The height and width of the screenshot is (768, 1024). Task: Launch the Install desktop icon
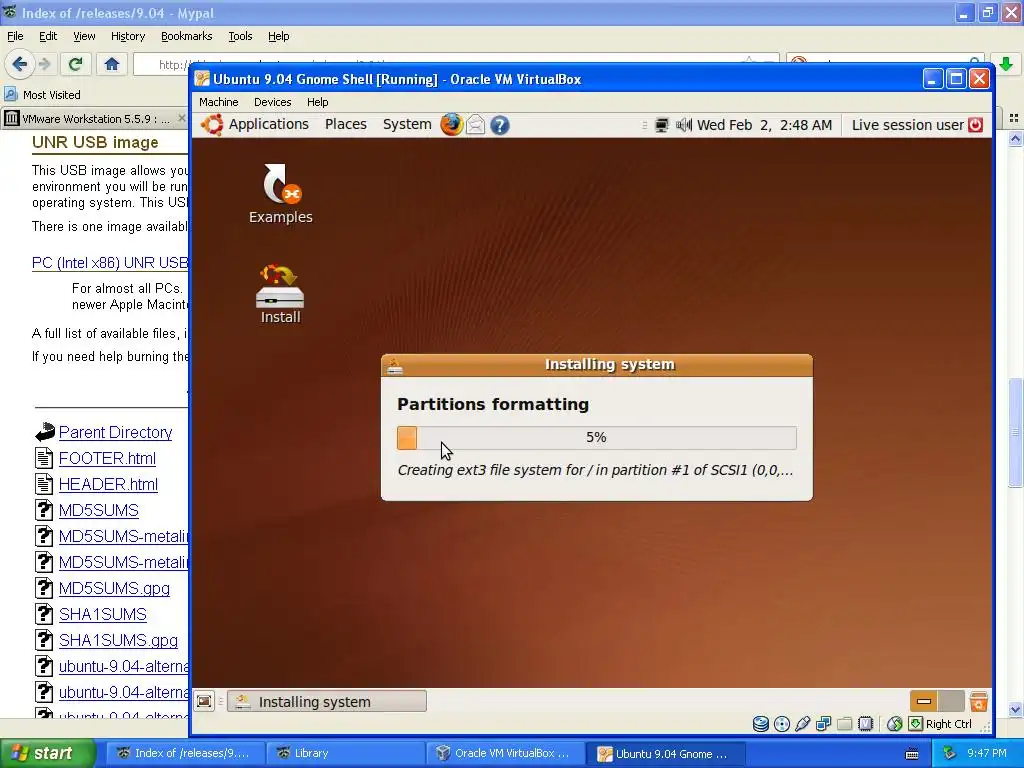[x=280, y=294]
